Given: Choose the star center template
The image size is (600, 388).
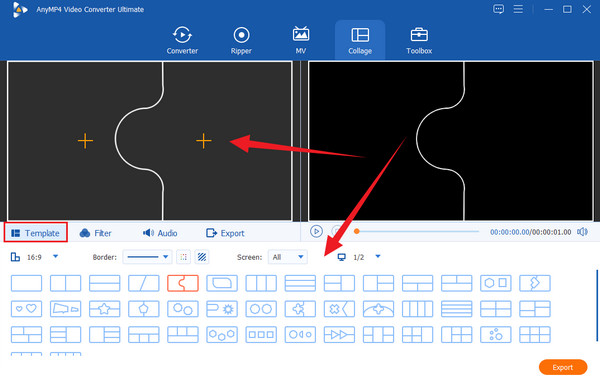Looking at the screenshot, I should (104, 309).
